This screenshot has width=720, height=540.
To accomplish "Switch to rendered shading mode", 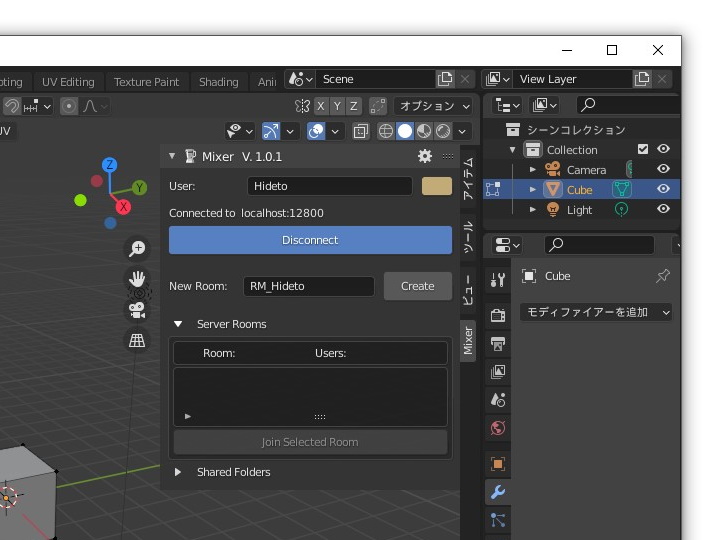I will pos(443,131).
